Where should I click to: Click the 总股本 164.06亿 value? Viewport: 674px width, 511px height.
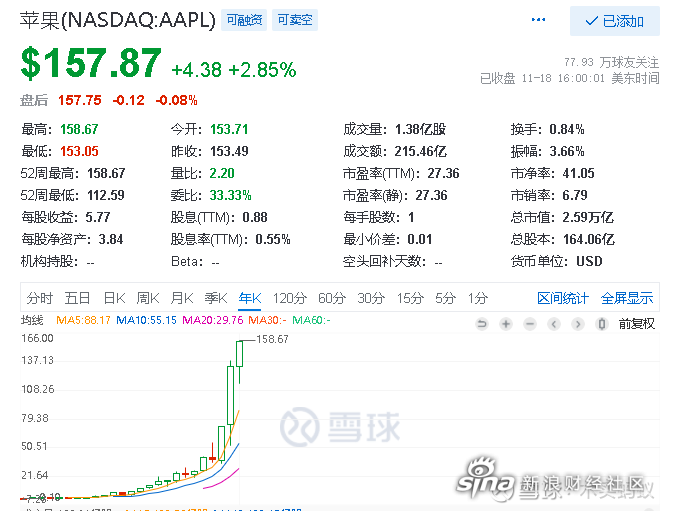[x=589, y=239]
